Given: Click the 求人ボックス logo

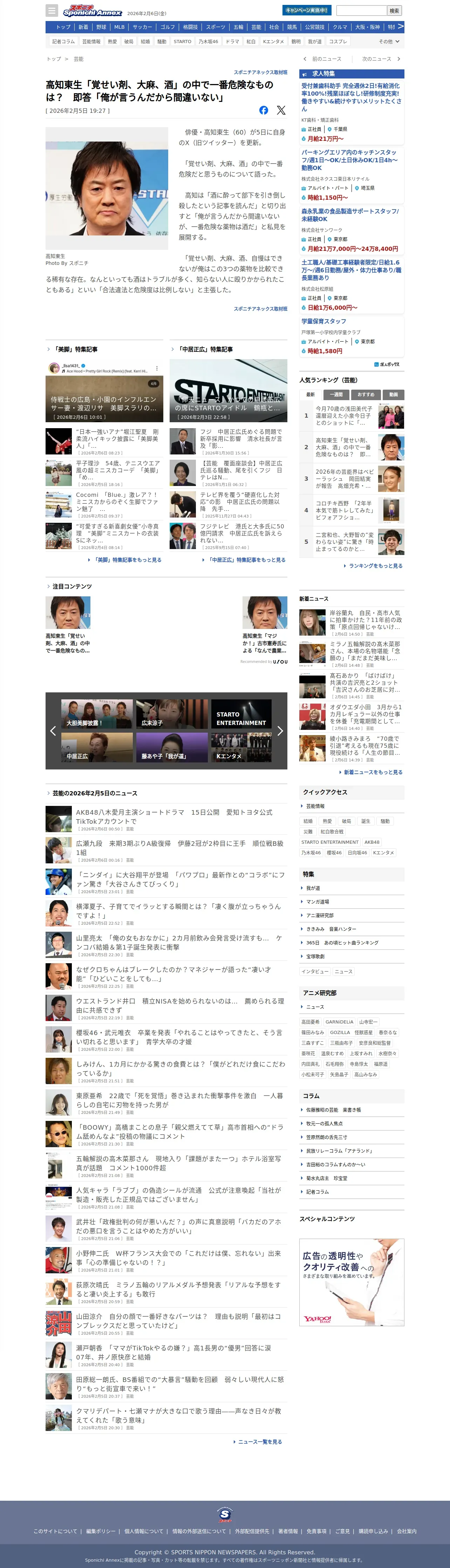Looking at the screenshot, I should 387,364.
